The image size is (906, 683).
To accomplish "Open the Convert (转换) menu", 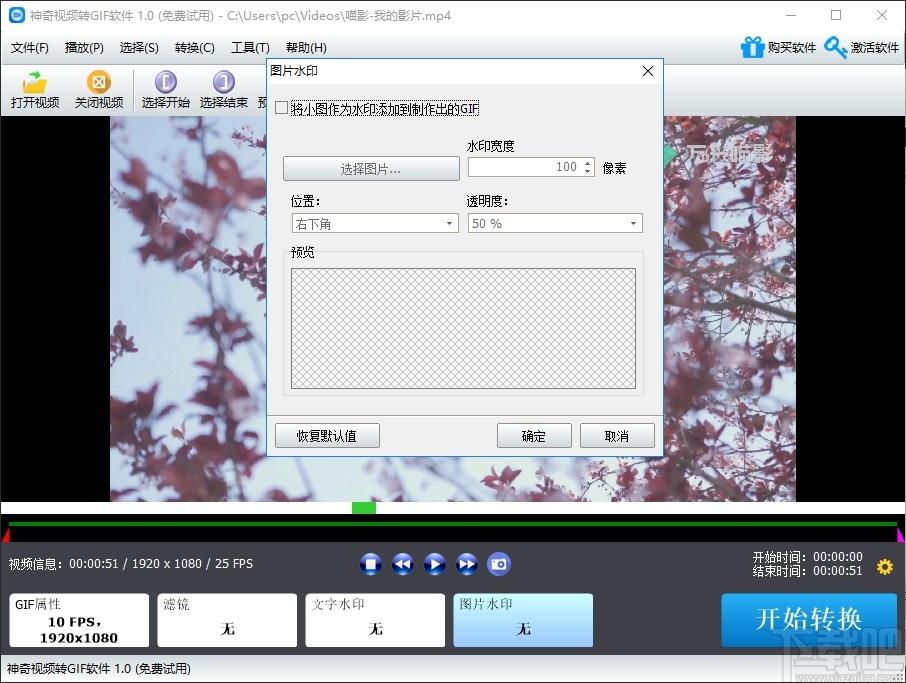I will (195, 47).
